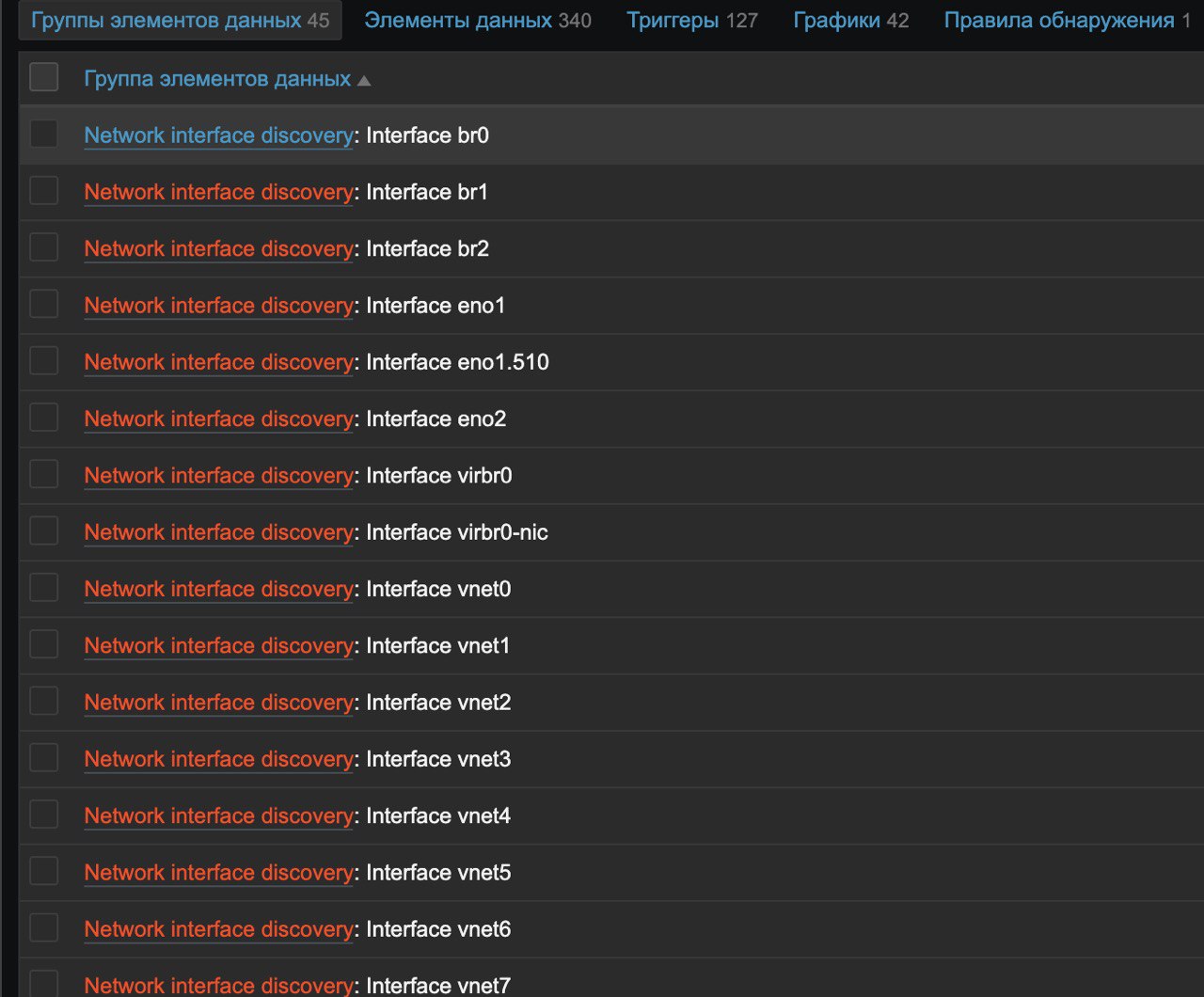Click the text Interface vnet7

(438, 985)
